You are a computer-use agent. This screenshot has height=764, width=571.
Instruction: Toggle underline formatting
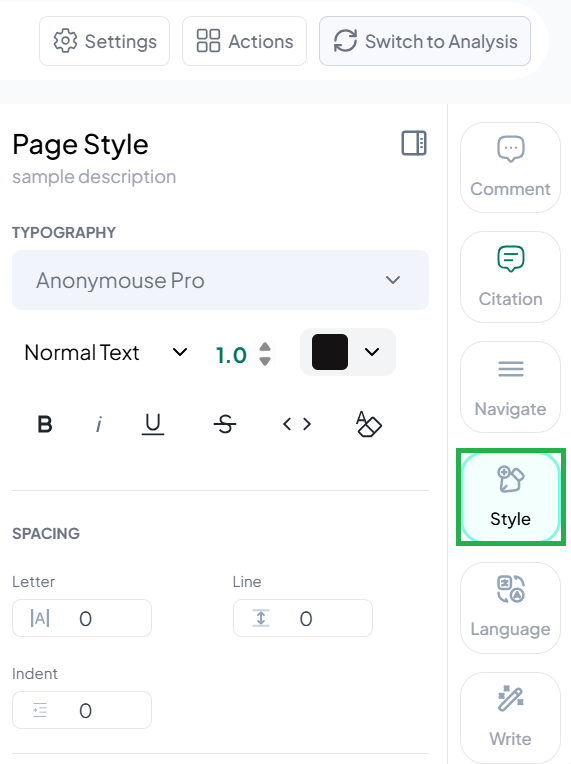point(153,424)
